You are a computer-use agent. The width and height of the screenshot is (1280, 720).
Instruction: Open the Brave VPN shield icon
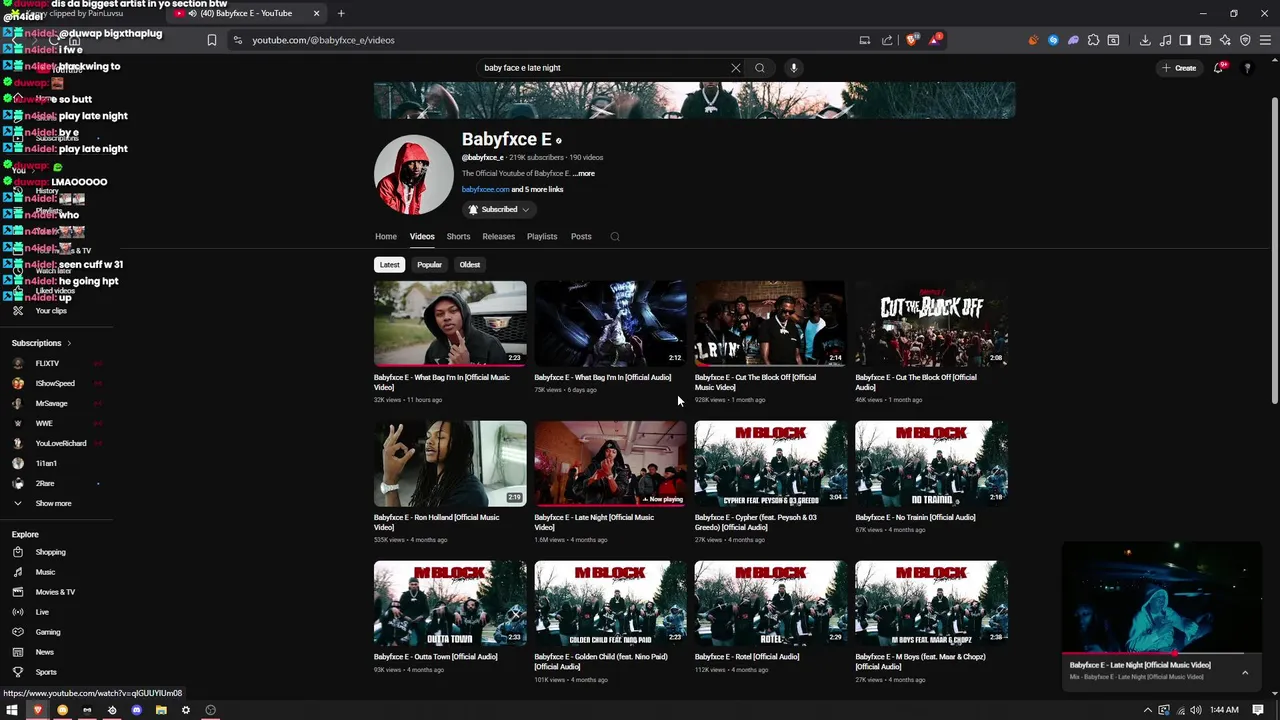click(x=1245, y=40)
